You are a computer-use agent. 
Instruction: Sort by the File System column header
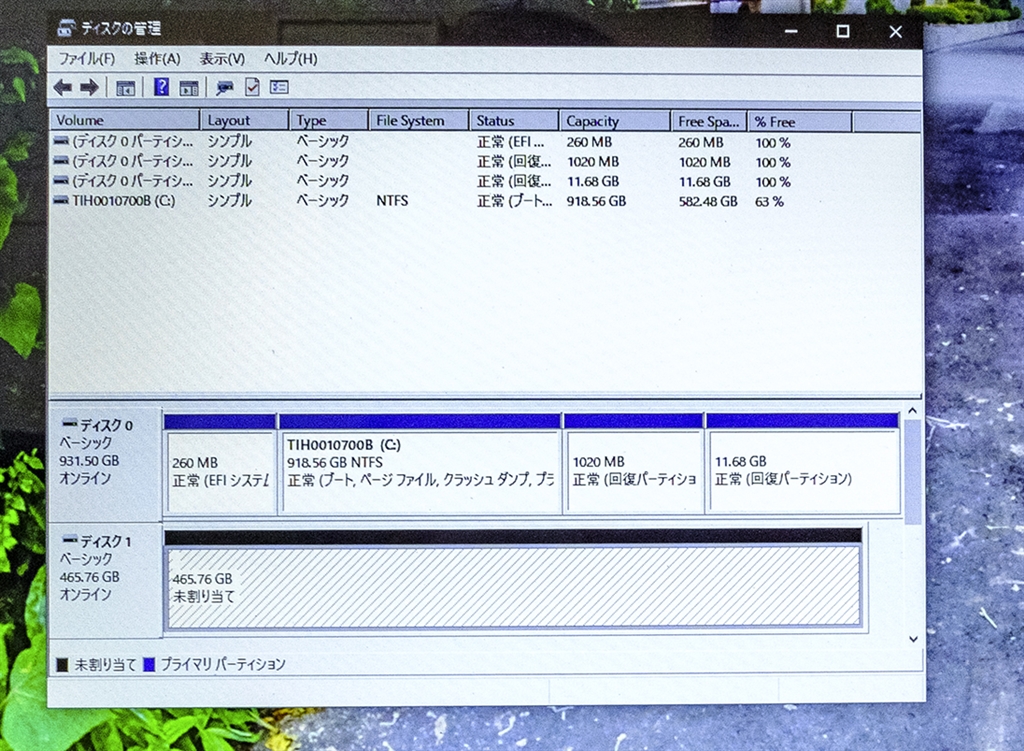coord(419,120)
